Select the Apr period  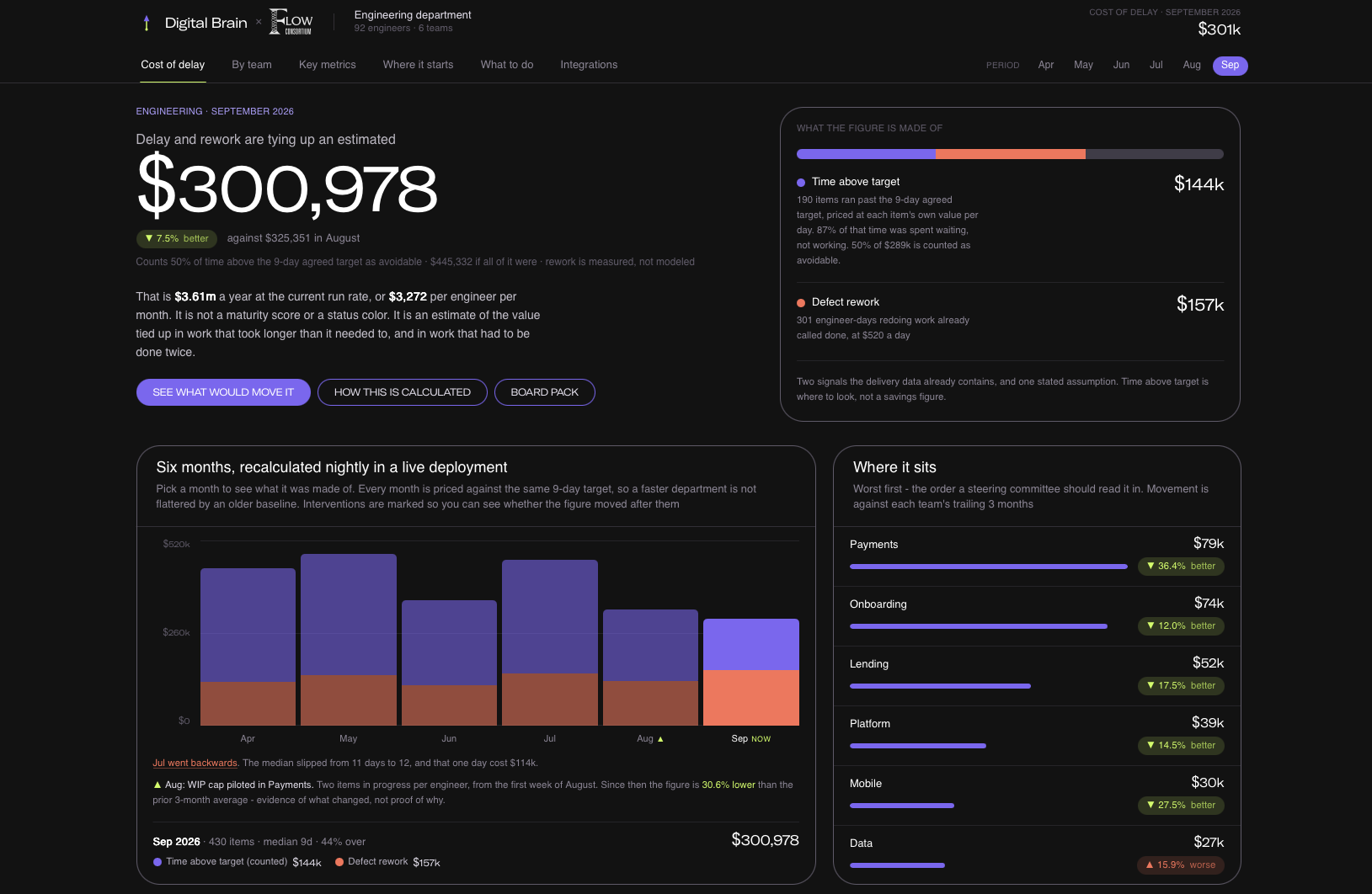pyautogui.click(x=1046, y=65)
